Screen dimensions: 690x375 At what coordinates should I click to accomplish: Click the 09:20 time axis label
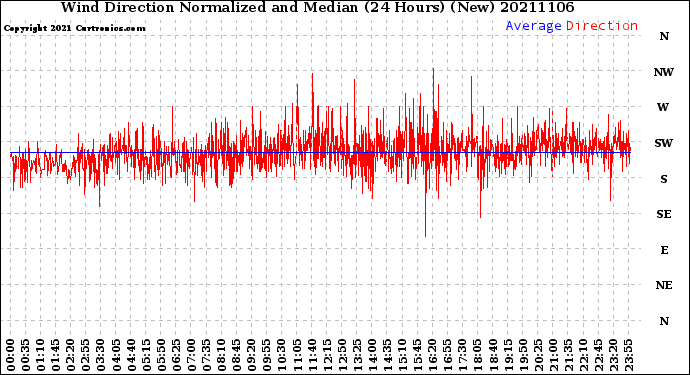(252, 355)
